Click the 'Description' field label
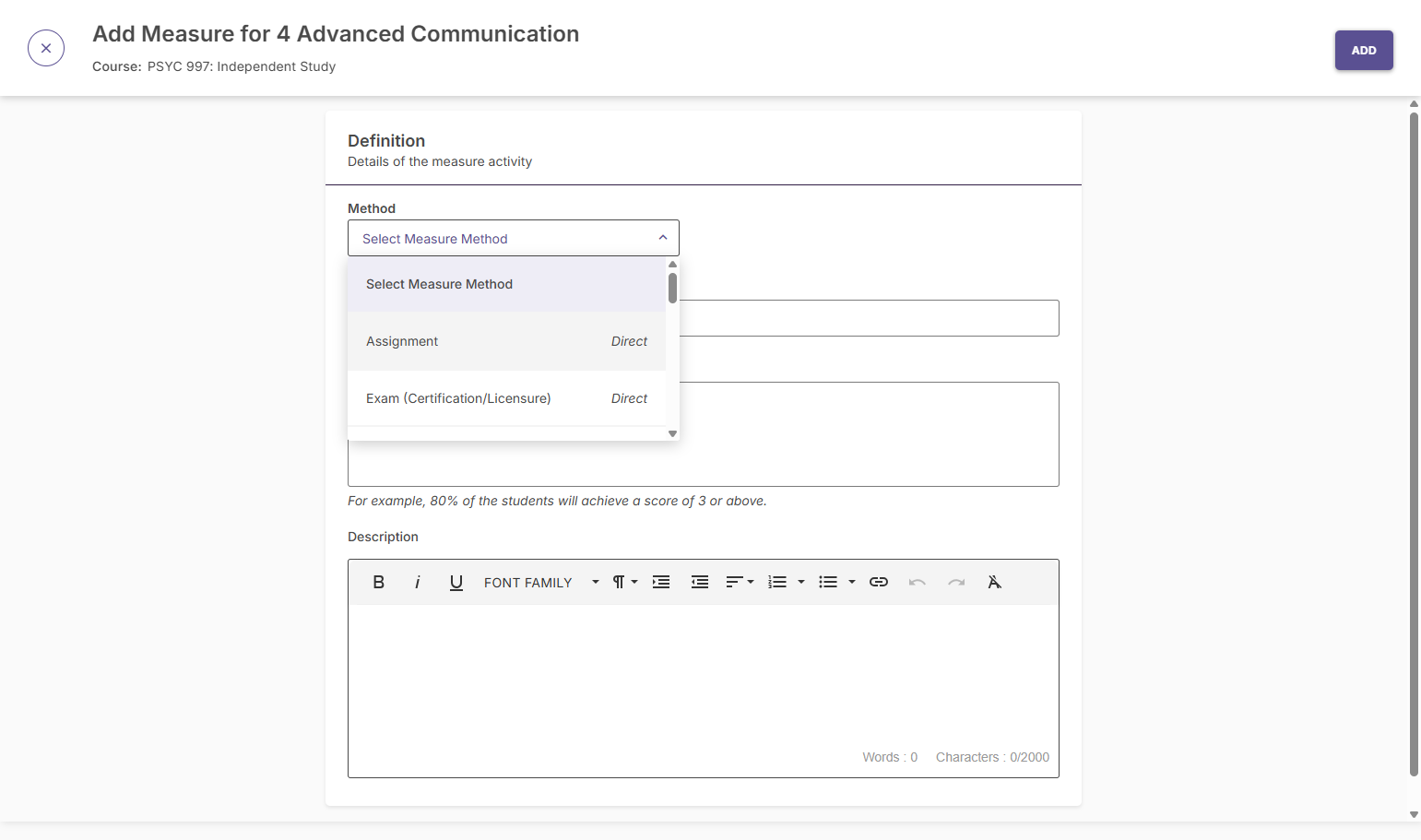 point(383,537)
